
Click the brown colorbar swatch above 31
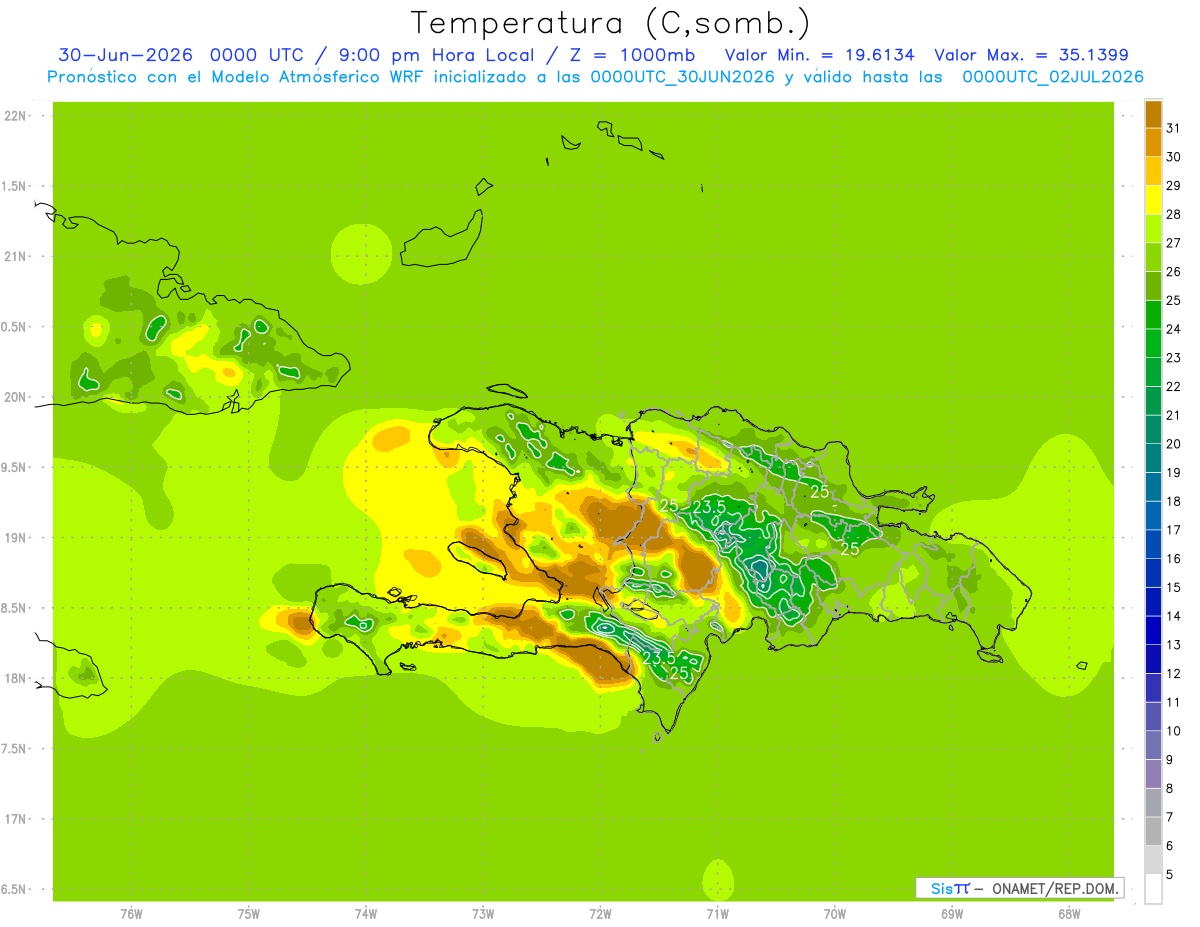click(x=1153, y=114)
